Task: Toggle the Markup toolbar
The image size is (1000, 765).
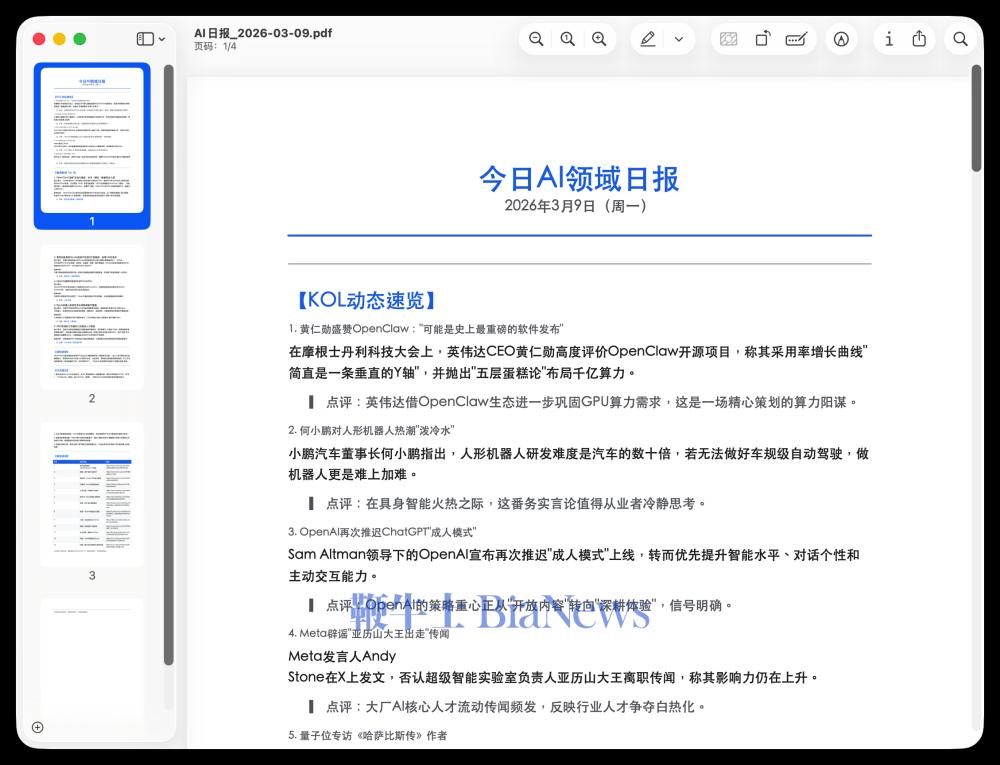Action: [x=842, y=39]
